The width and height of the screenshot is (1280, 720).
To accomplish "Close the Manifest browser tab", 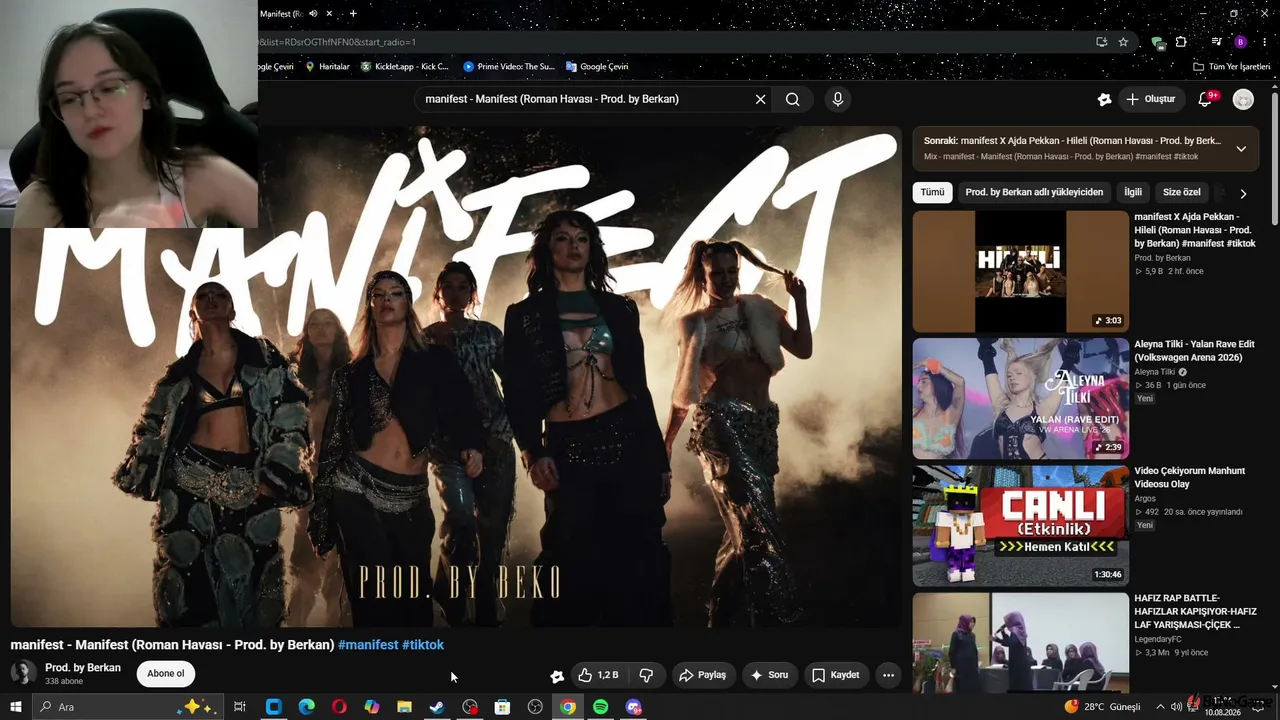I will click(x=329, y=14).
